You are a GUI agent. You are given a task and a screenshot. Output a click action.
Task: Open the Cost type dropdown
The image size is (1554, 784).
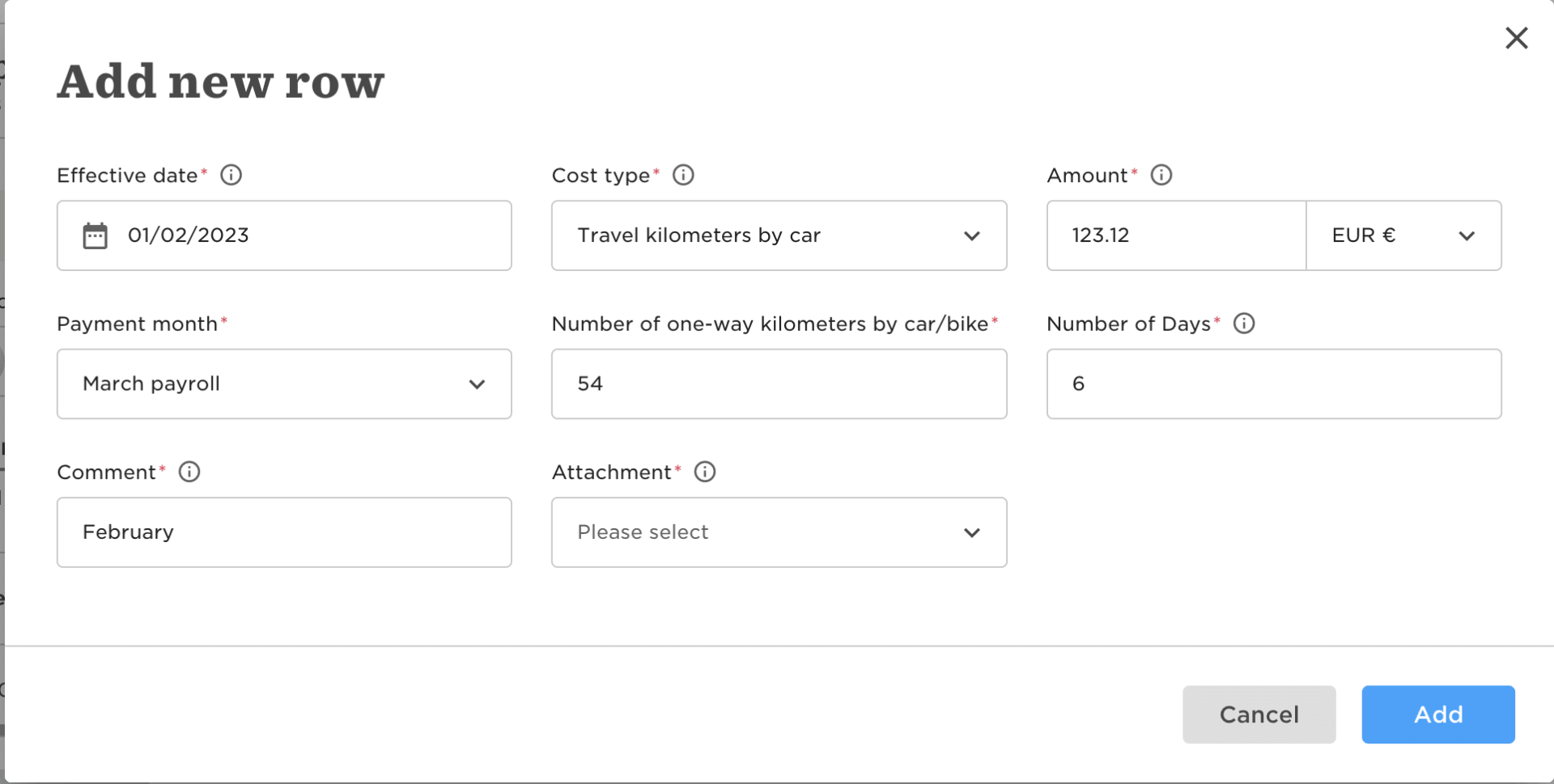point(779,235)
